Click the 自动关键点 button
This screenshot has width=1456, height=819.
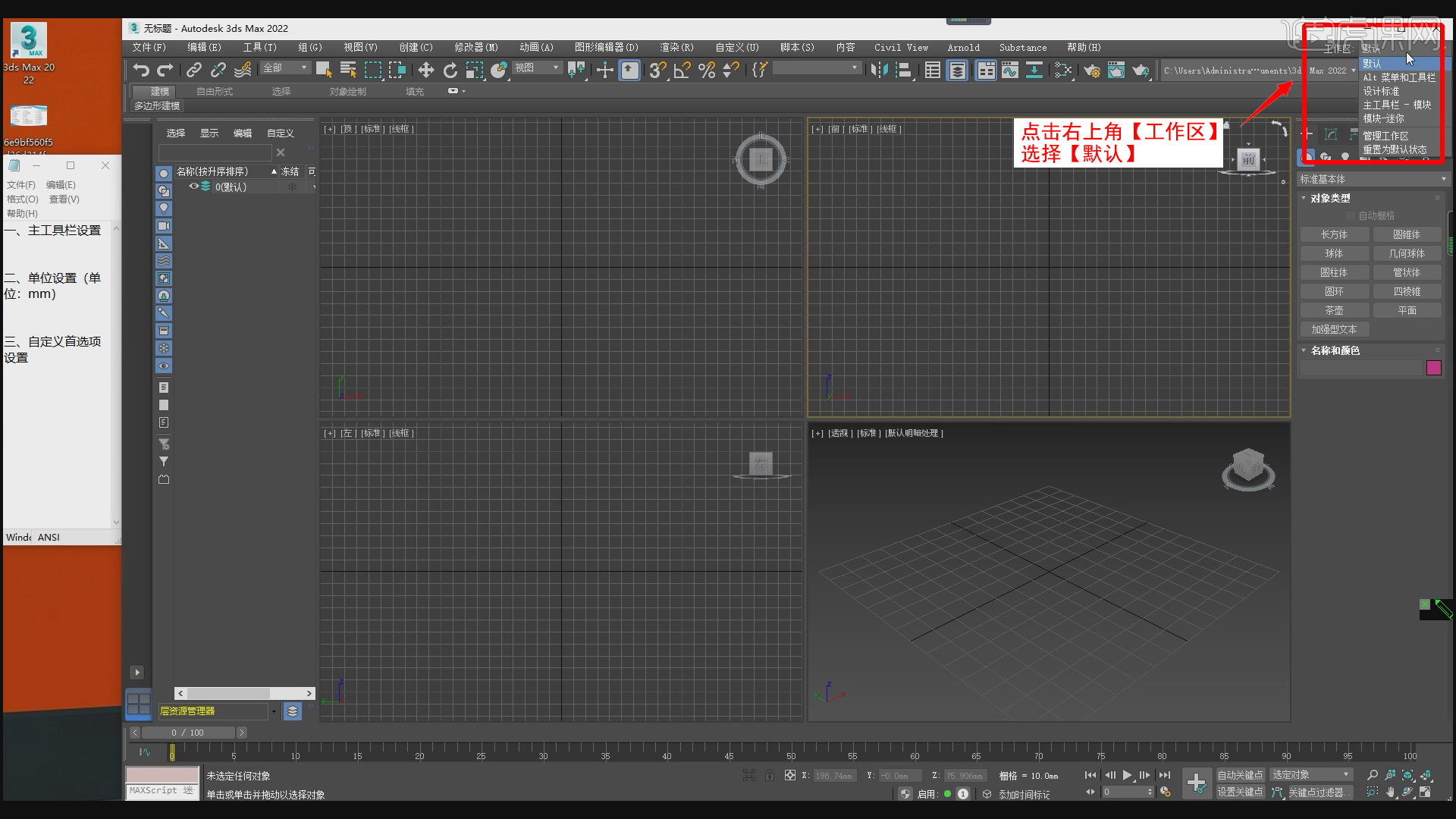click(x=1240, y=775)
